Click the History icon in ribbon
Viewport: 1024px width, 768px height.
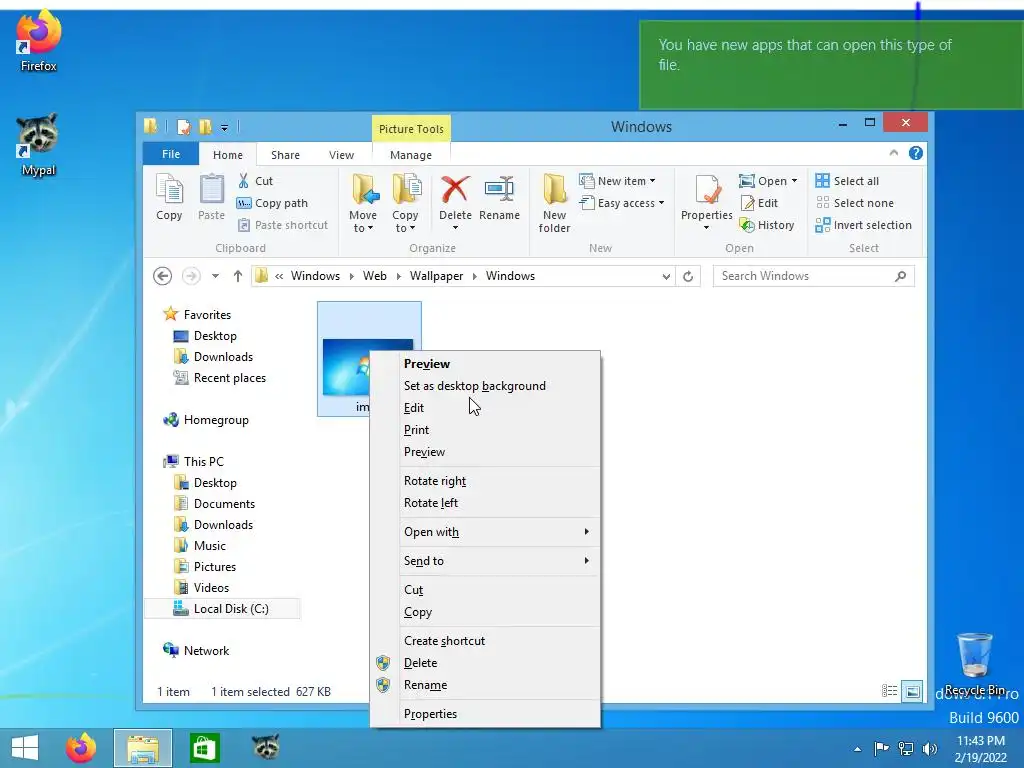click(746, 225)
